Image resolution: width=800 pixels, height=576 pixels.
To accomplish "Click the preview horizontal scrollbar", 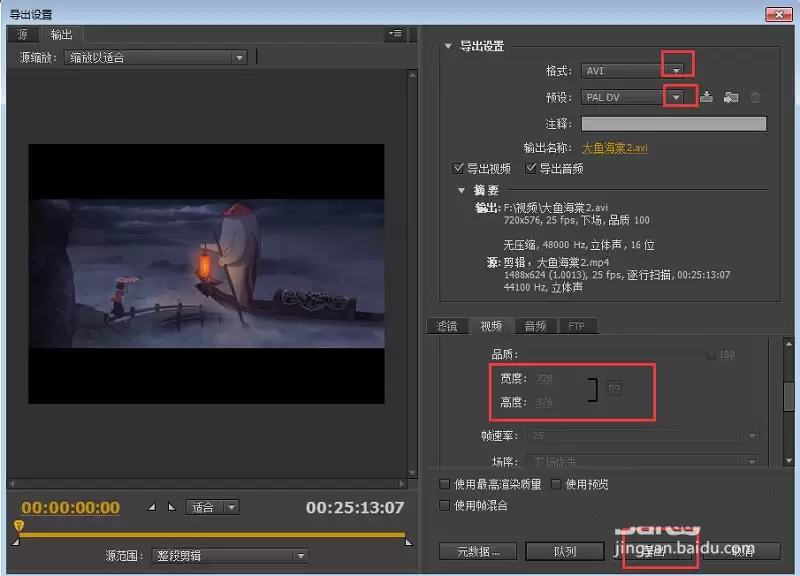I will pos(207,483).
